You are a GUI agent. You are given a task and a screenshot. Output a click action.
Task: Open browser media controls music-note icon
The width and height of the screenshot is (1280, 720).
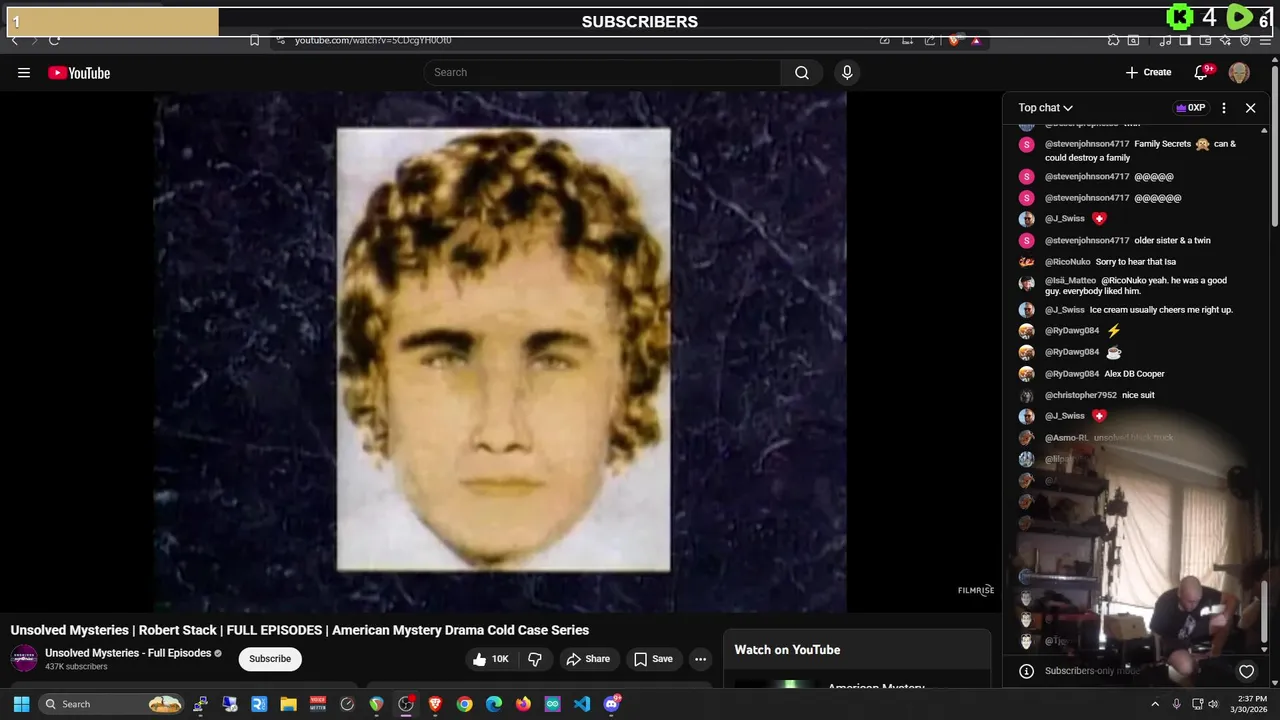tap(1165, 40)
